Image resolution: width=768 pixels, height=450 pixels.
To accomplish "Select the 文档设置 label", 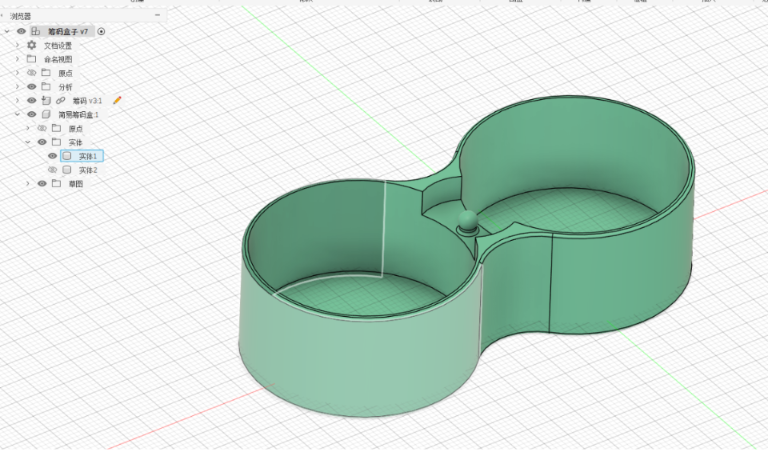I will (x=58, y=46).
